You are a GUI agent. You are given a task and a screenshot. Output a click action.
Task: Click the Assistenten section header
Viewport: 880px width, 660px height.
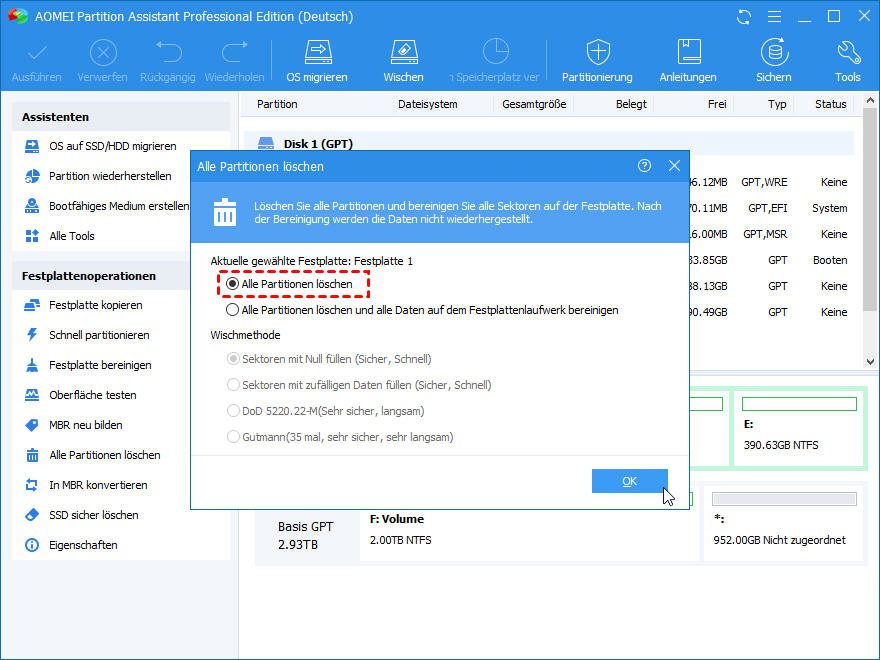[x=121, y=117]
